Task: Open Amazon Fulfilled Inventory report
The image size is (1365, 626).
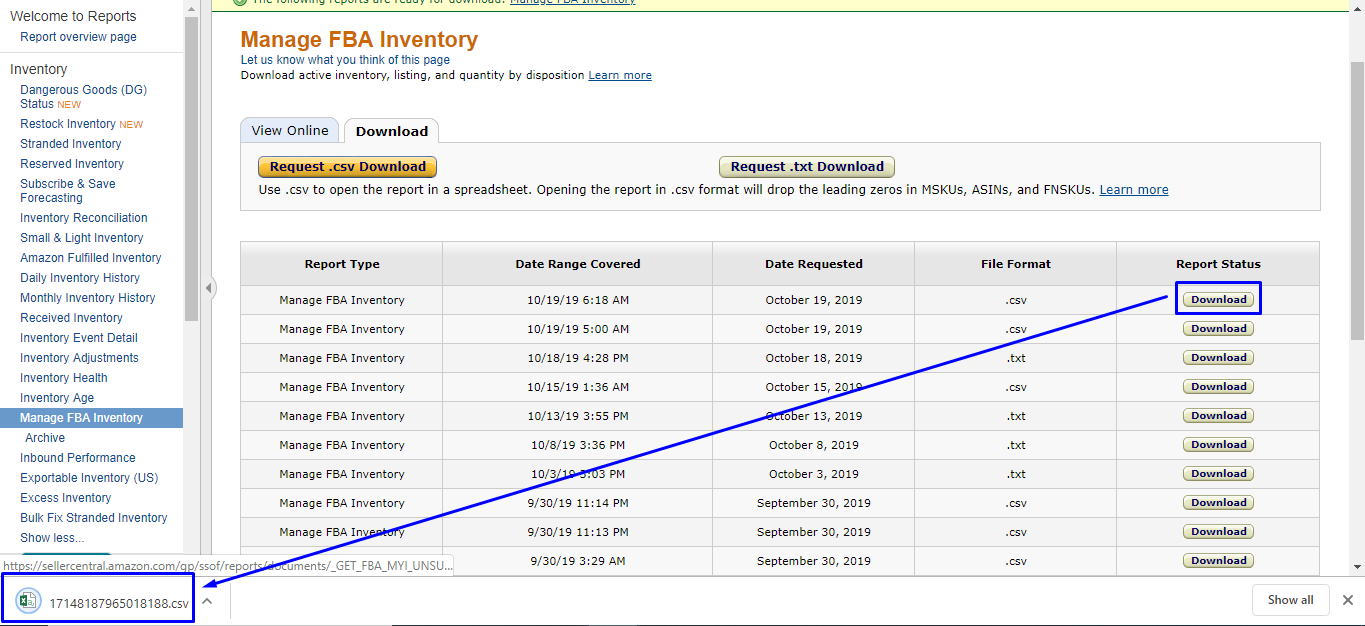Action: point(91,258)
